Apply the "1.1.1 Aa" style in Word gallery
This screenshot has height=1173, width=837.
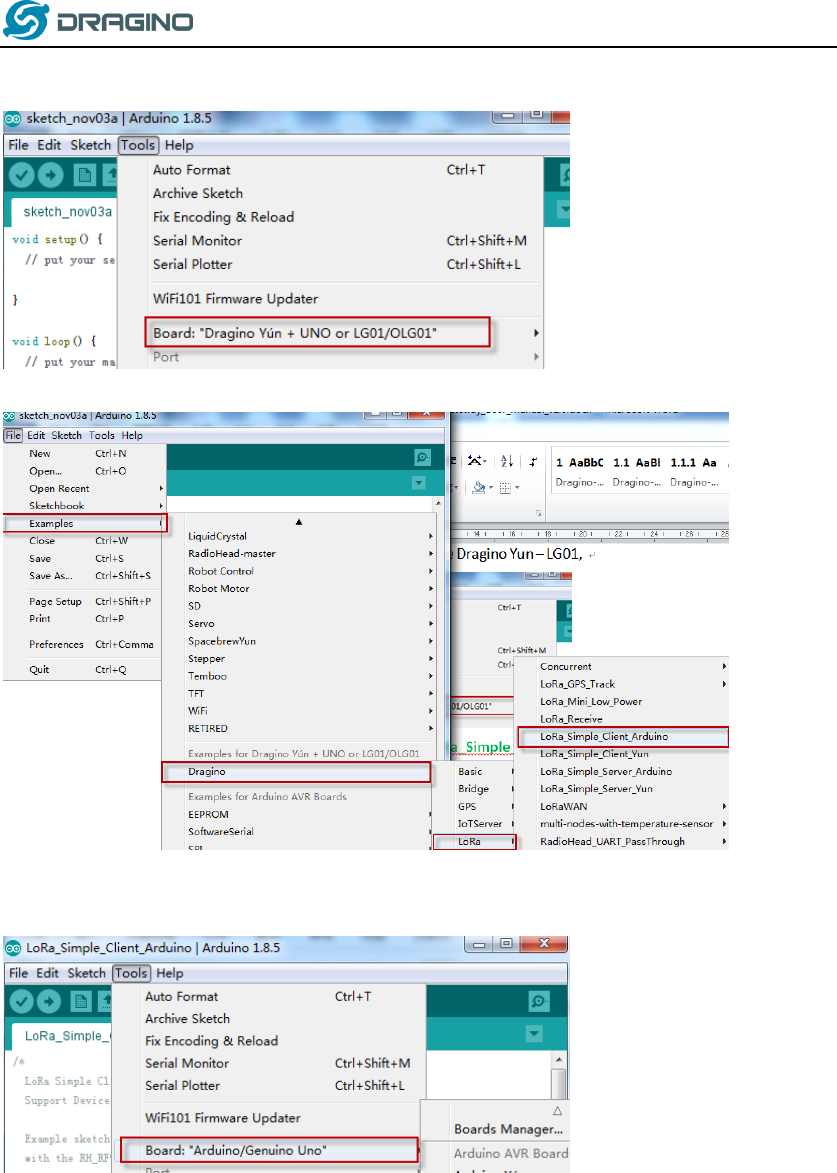[x=694, y=471]
